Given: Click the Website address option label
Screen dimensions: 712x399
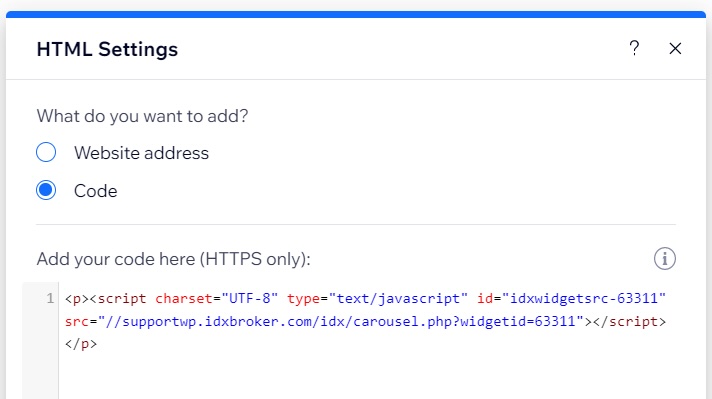Looking at the screenshot, I should (142, 153).
